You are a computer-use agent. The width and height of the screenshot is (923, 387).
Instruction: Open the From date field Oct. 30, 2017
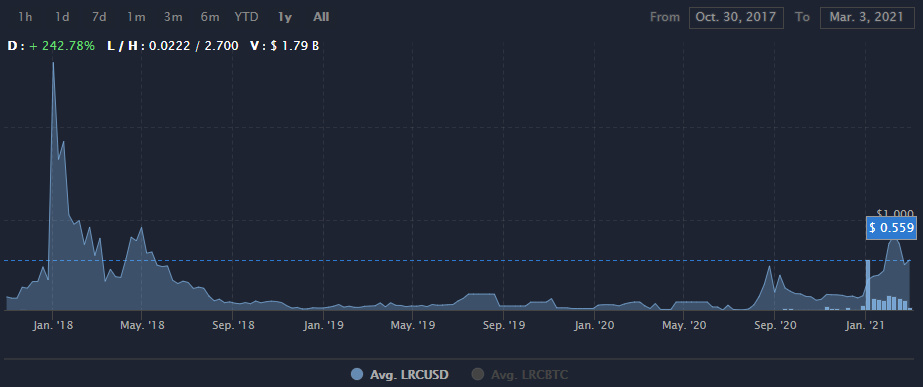coord(736,17)
